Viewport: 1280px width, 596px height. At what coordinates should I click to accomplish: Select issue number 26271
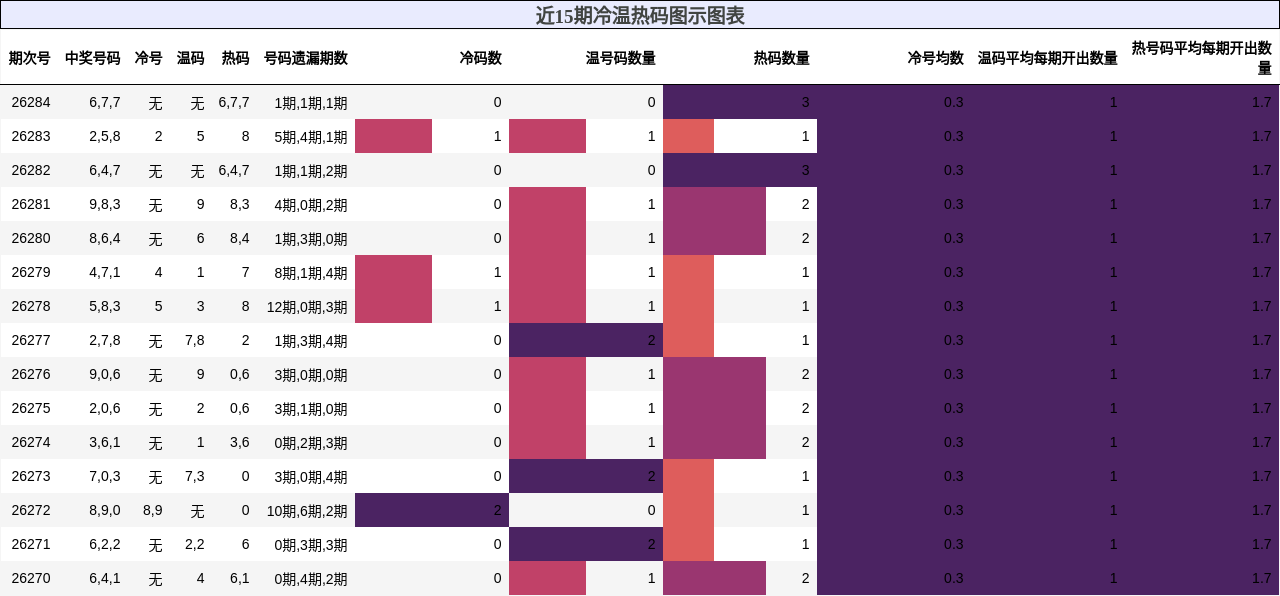pos(30,544)
